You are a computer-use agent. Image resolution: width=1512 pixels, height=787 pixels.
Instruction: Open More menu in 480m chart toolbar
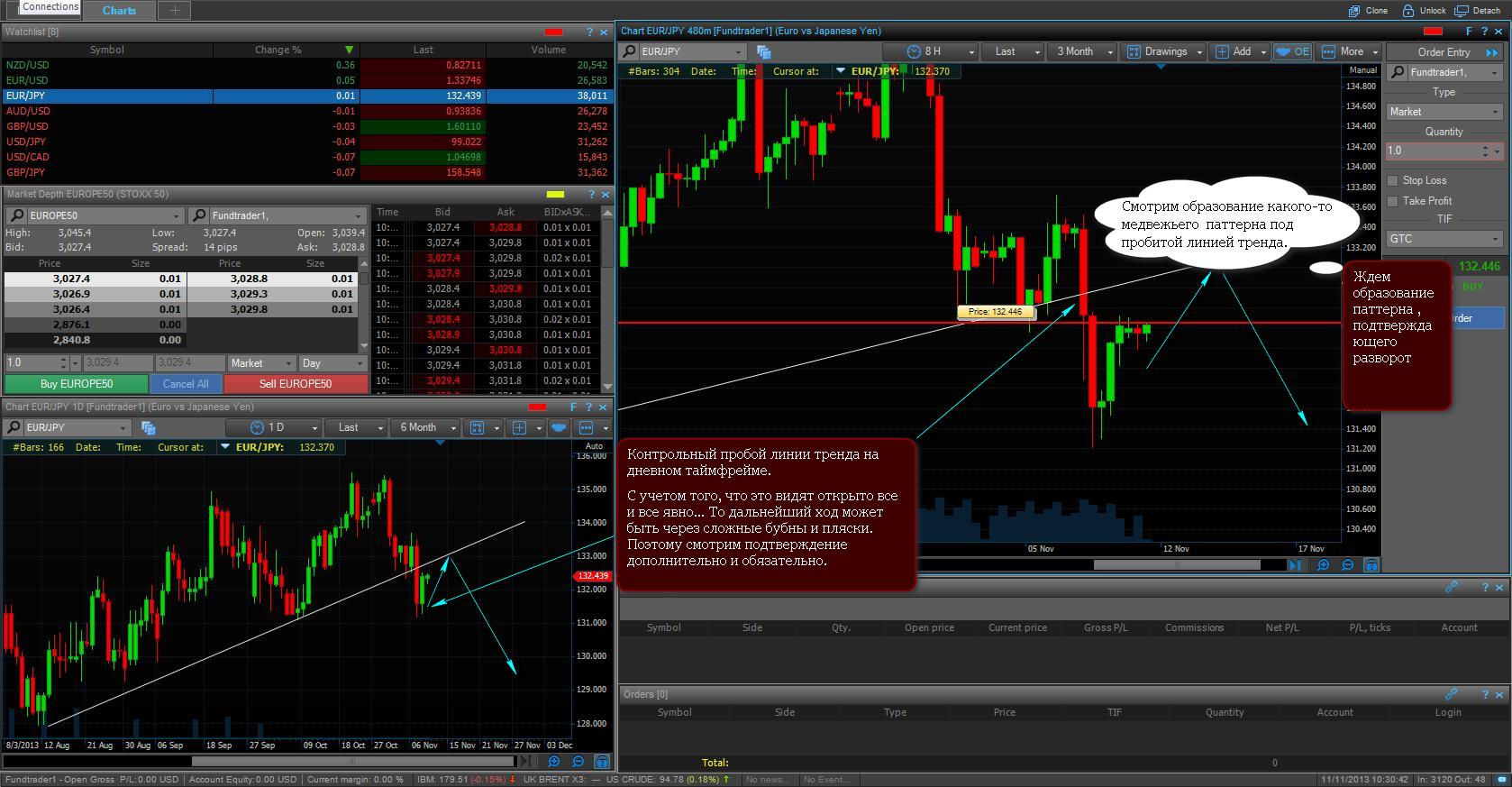[x=1350, y=51]
